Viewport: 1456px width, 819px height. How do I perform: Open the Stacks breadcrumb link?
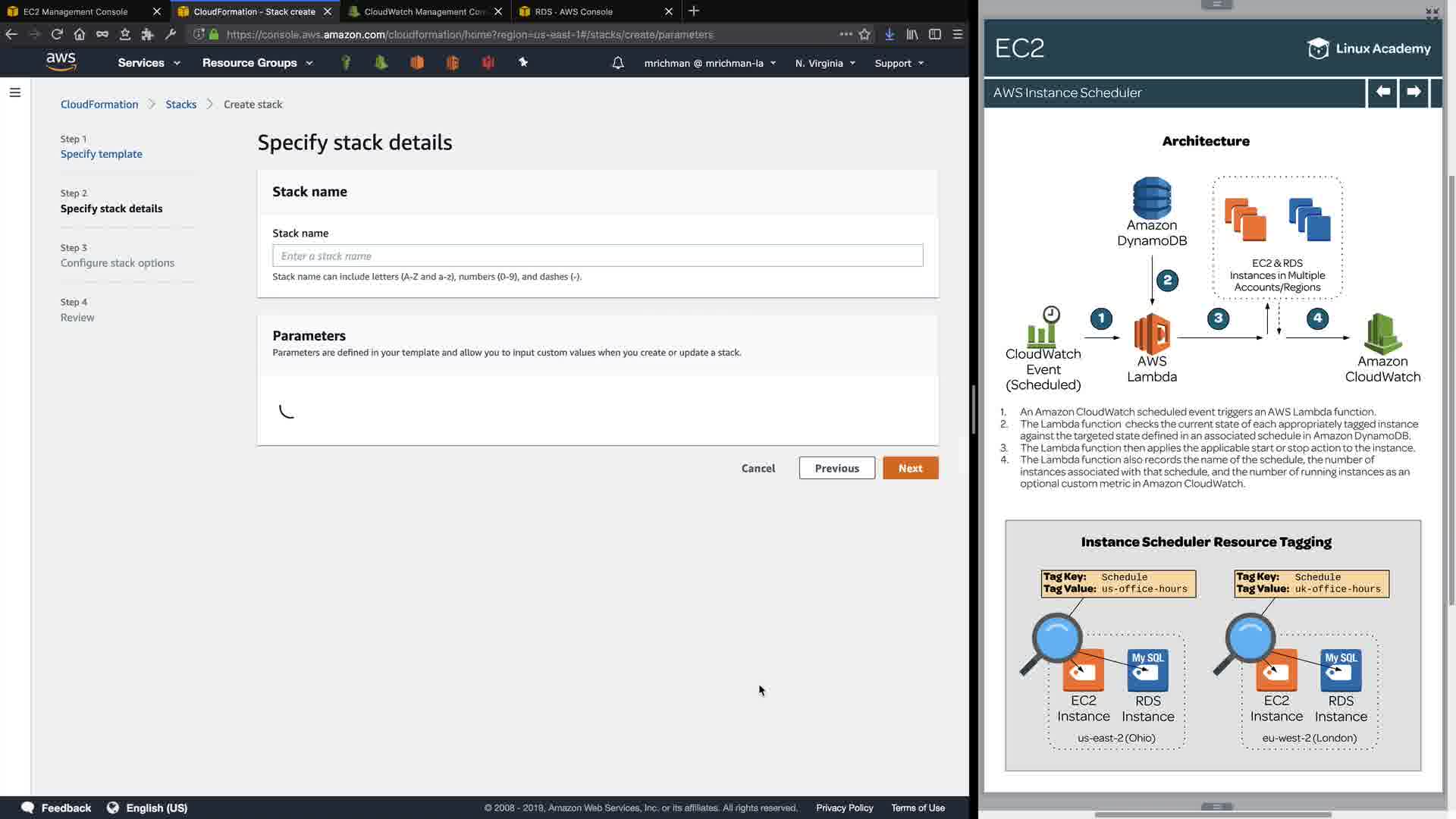[x=180, y=104]
